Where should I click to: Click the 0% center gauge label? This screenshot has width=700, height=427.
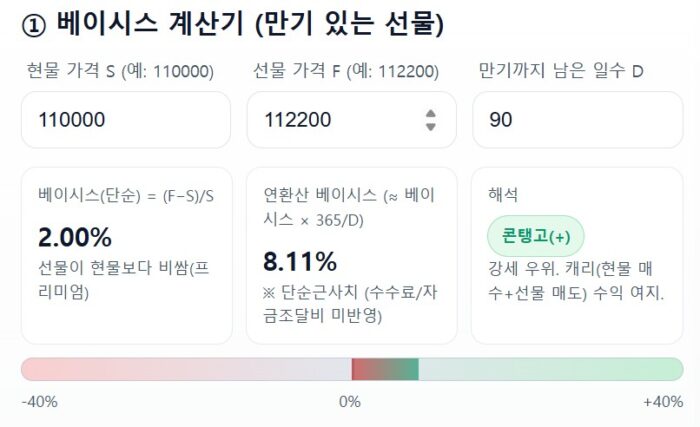point(350,402)
